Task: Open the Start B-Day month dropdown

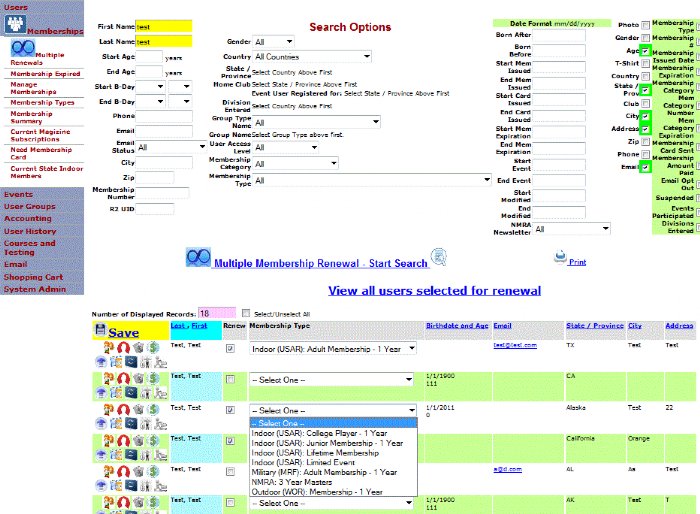Action: pyautogui.click(x=150, y=87)
